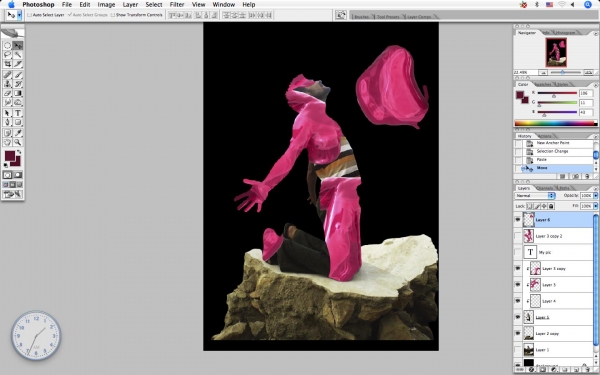Enable Auto Select Layer checkbox
The width and height of the screenshot is (600, 375).
[x=29, y=15]
